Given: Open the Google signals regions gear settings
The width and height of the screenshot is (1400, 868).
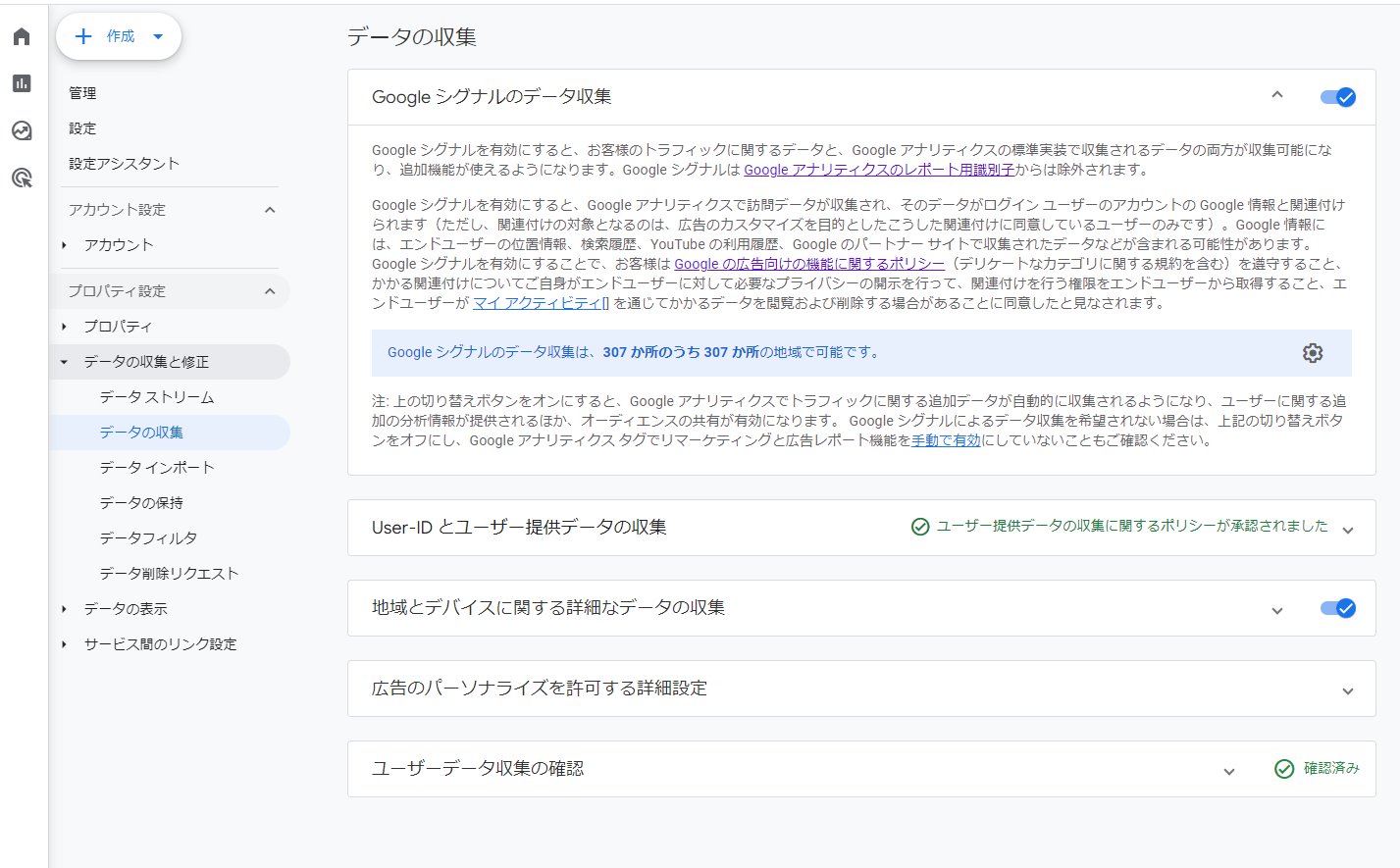Looking at the screenshot, I should tap(1313, 353).
